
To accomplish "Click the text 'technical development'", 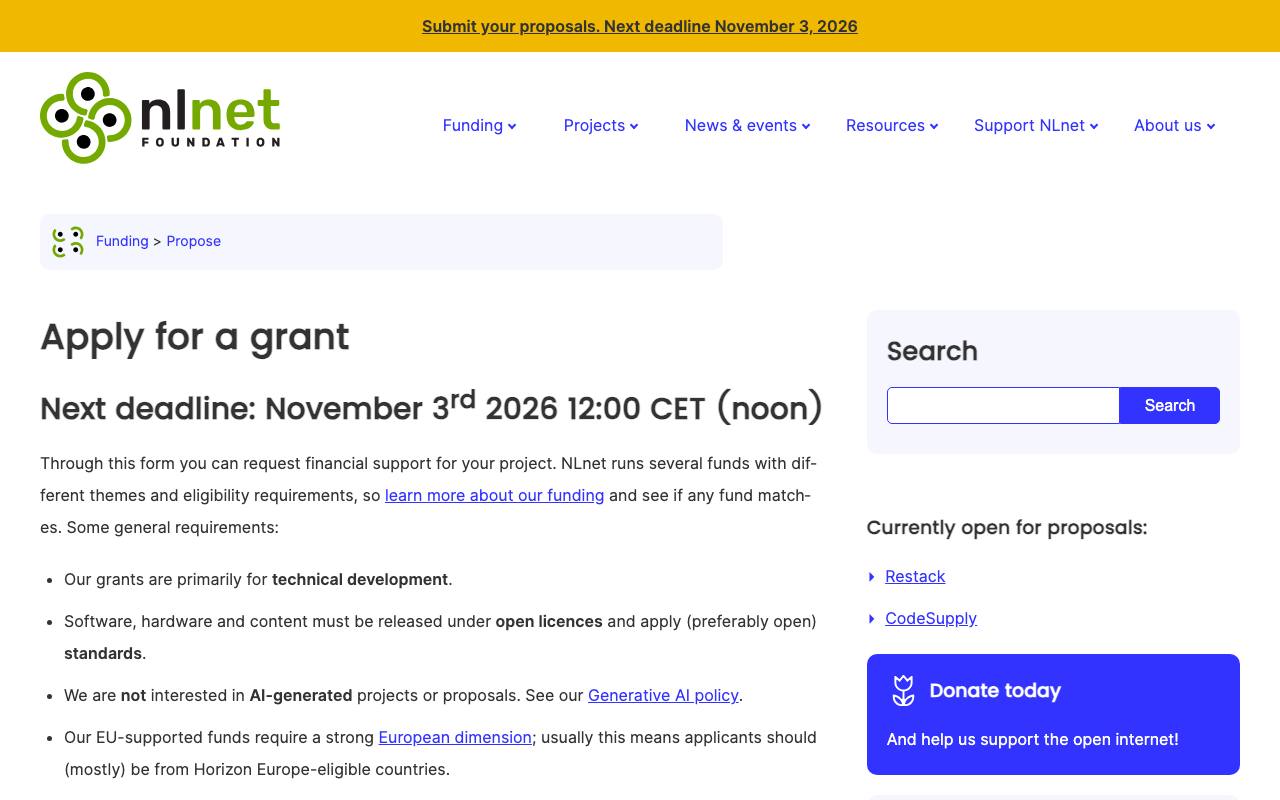I will click(360, 579).
